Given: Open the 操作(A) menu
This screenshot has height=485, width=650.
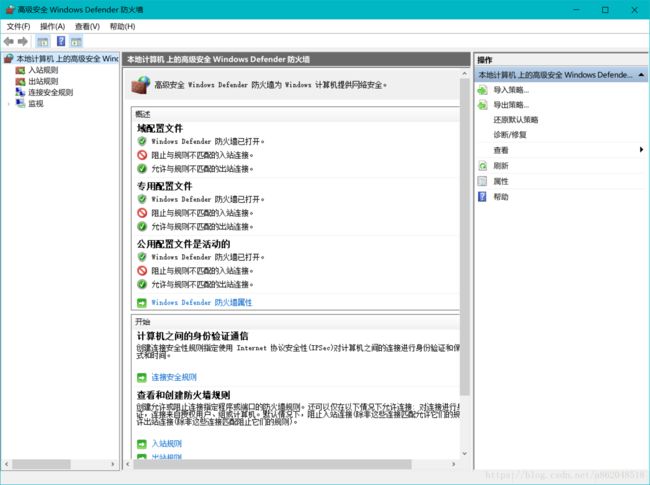Looking at the screenshot, I should pyautogui.click(x=53, y=27).
